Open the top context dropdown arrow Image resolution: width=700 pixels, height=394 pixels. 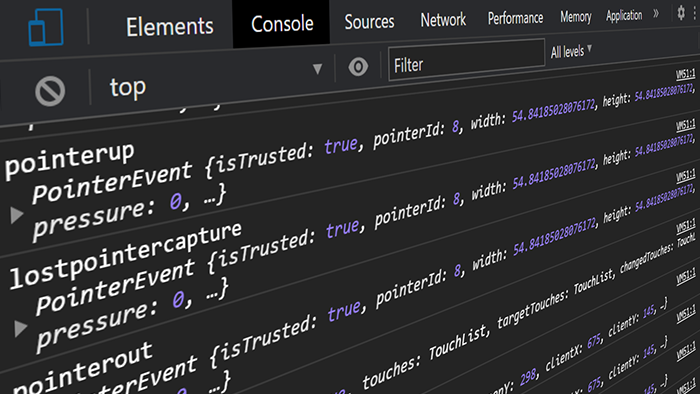coord(317,69)
